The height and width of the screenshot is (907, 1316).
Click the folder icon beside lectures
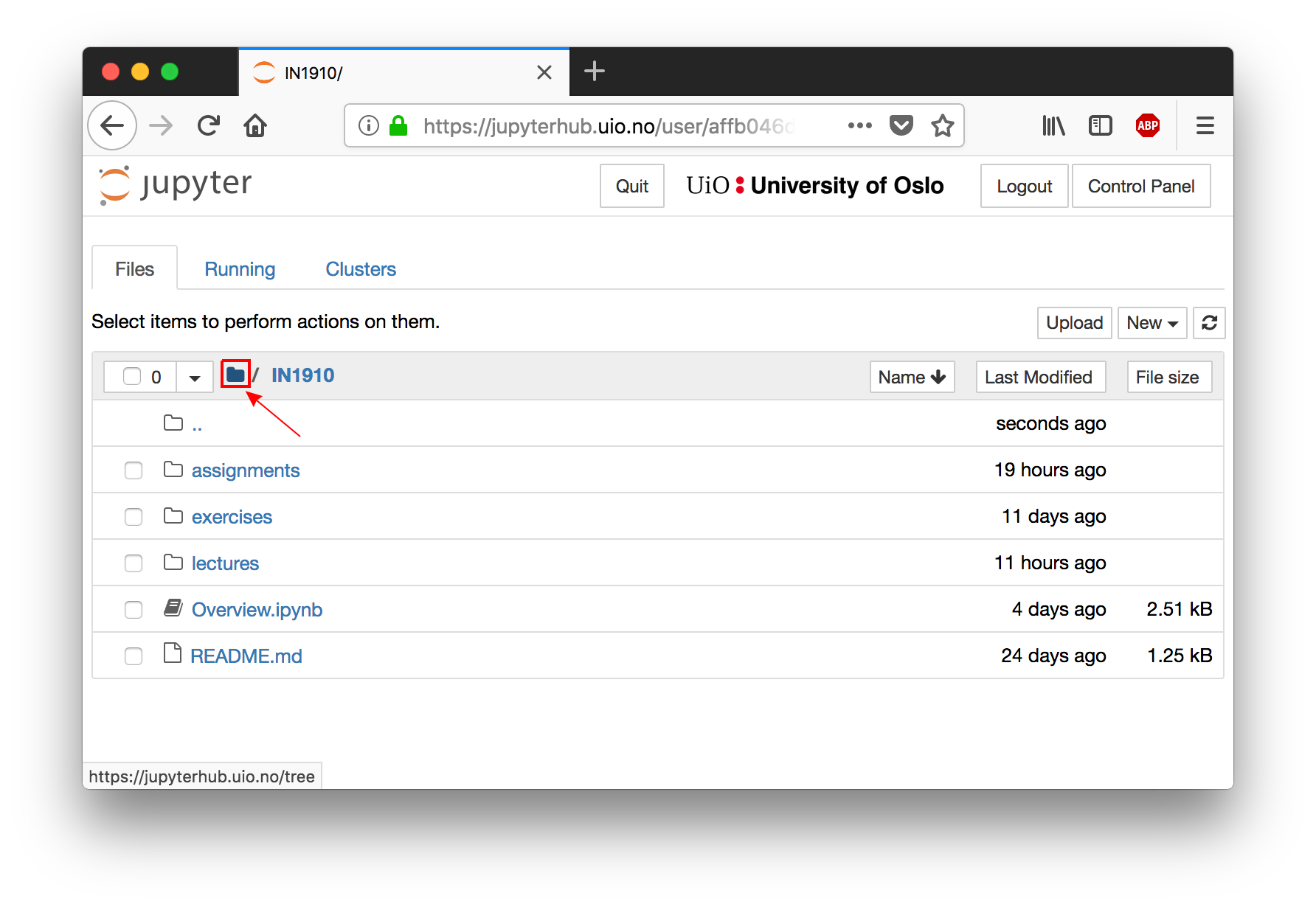point(173,561)
